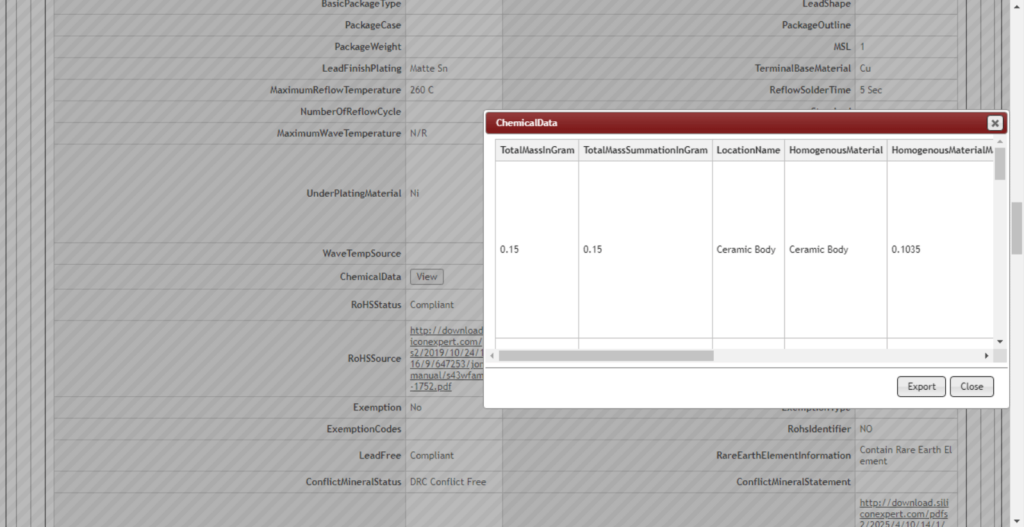Click the dialog horizontal scrollbar thumb

click(606, 356)
